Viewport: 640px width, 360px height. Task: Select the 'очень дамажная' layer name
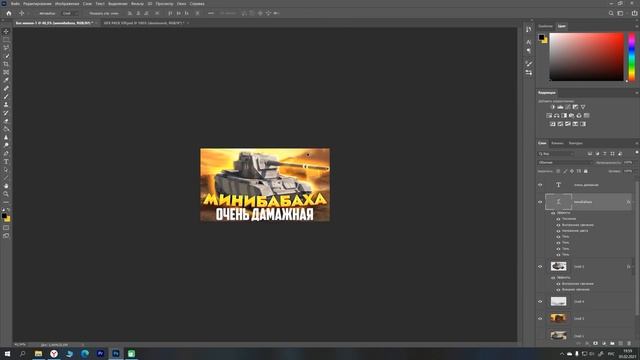(586, 185)
